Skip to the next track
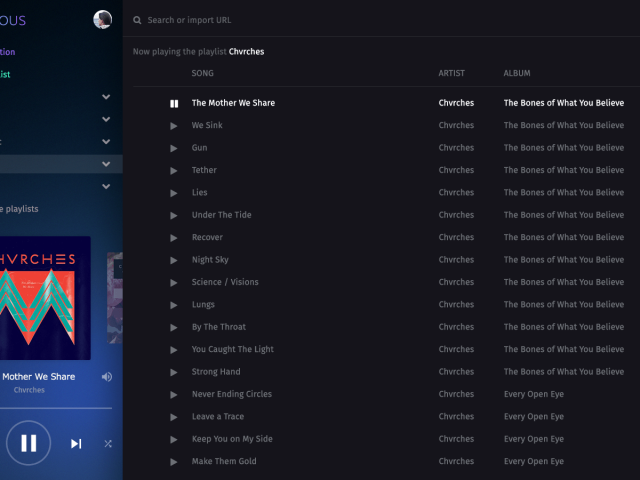The width and height of the screenshot is (640, 480). click(x=76, y=444)
